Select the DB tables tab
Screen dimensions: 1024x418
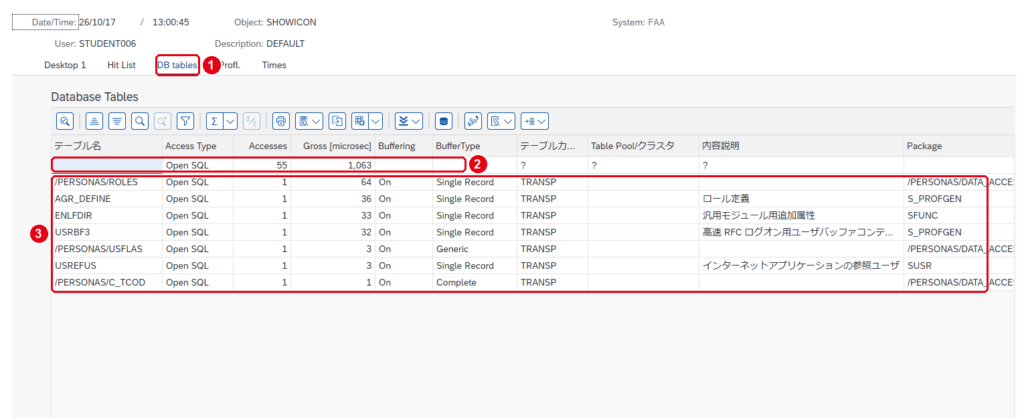click(177, 65)
